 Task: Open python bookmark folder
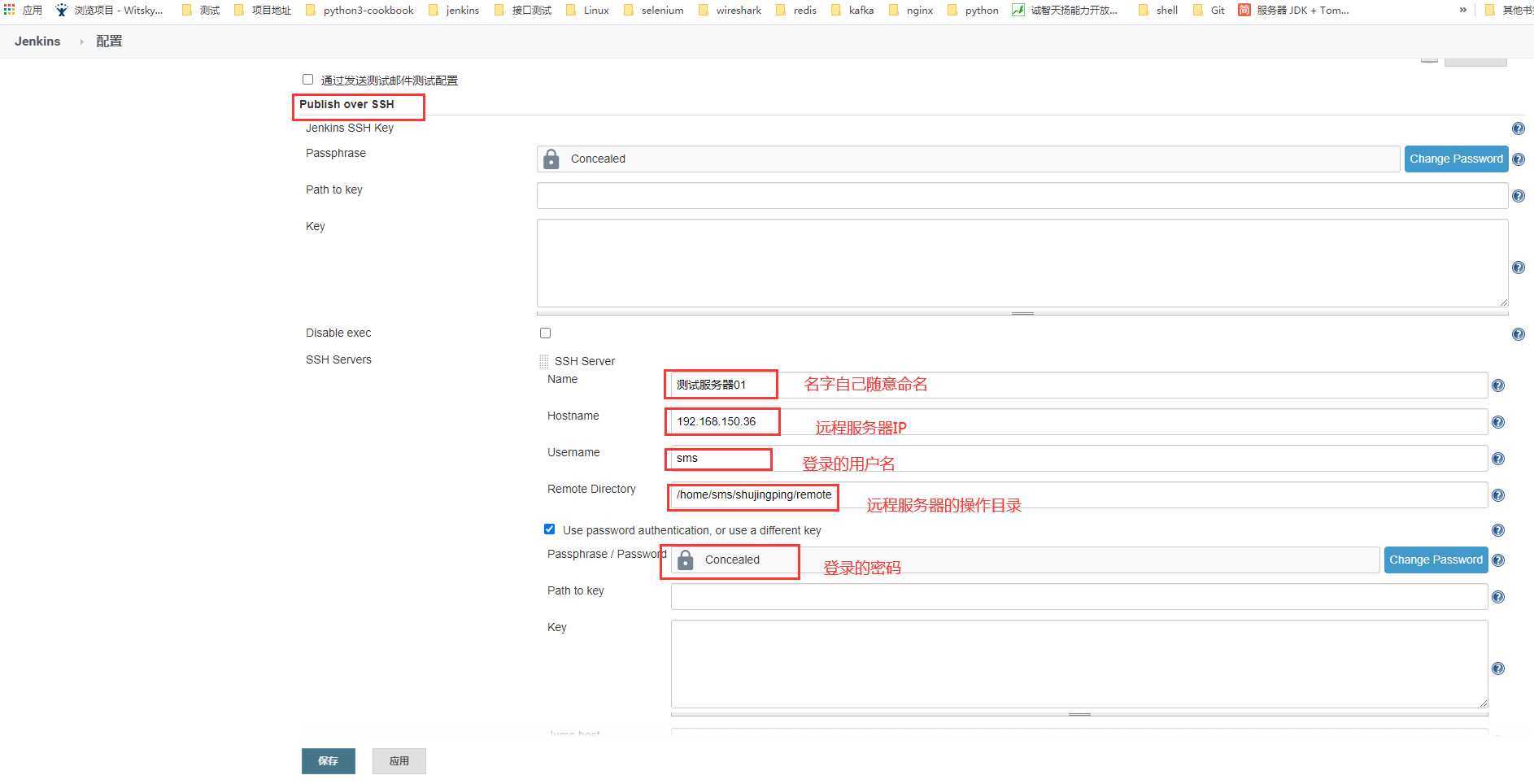coord(973,10)
